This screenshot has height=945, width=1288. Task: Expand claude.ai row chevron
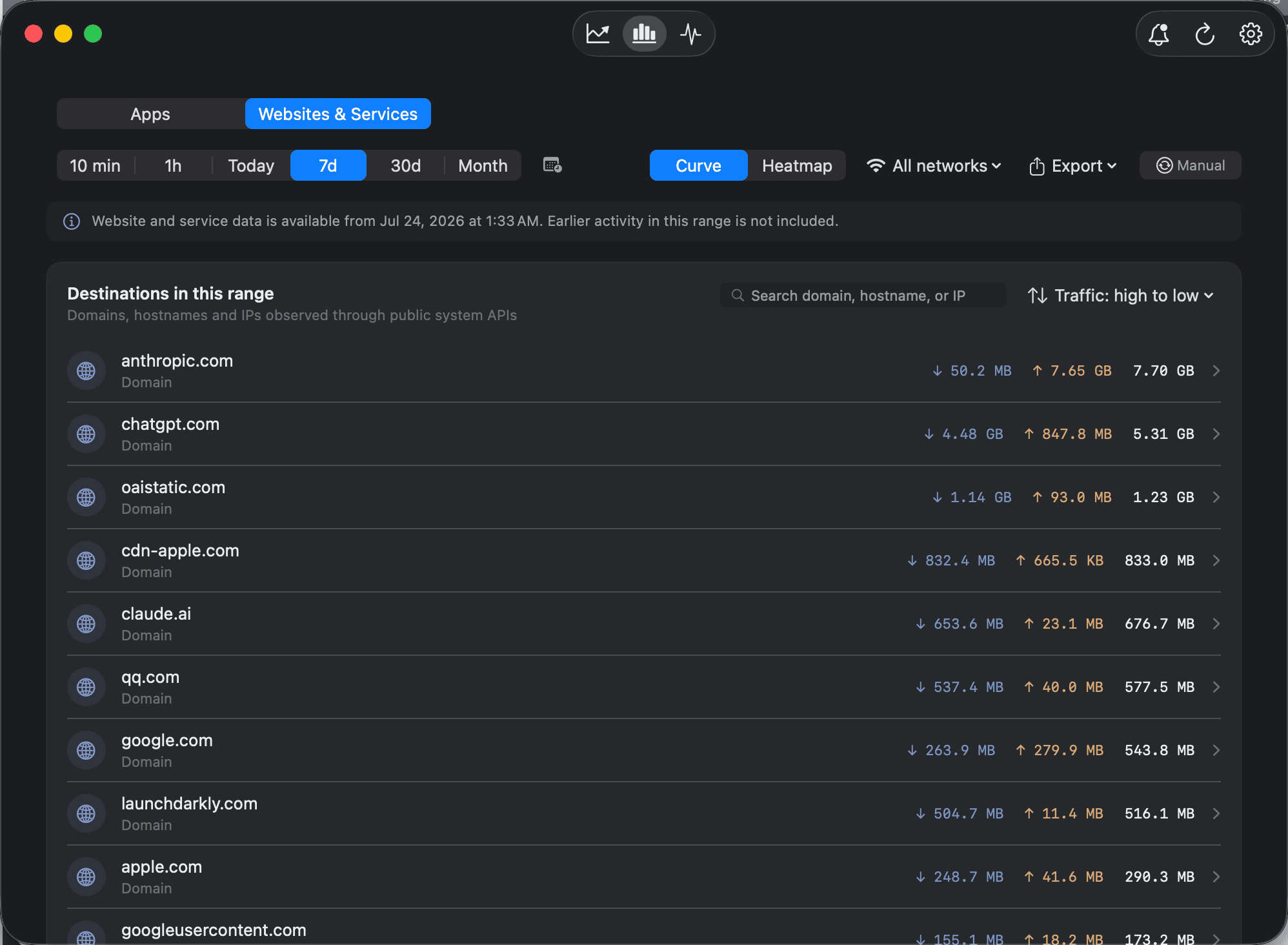(x=1216, y=624)
